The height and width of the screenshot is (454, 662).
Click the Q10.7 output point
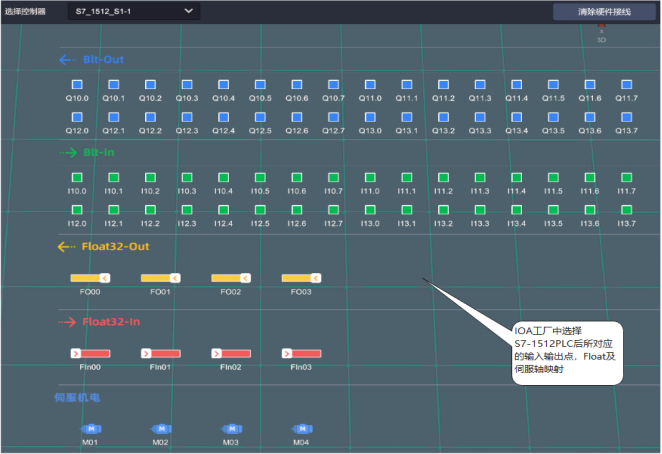click(334, 84)
